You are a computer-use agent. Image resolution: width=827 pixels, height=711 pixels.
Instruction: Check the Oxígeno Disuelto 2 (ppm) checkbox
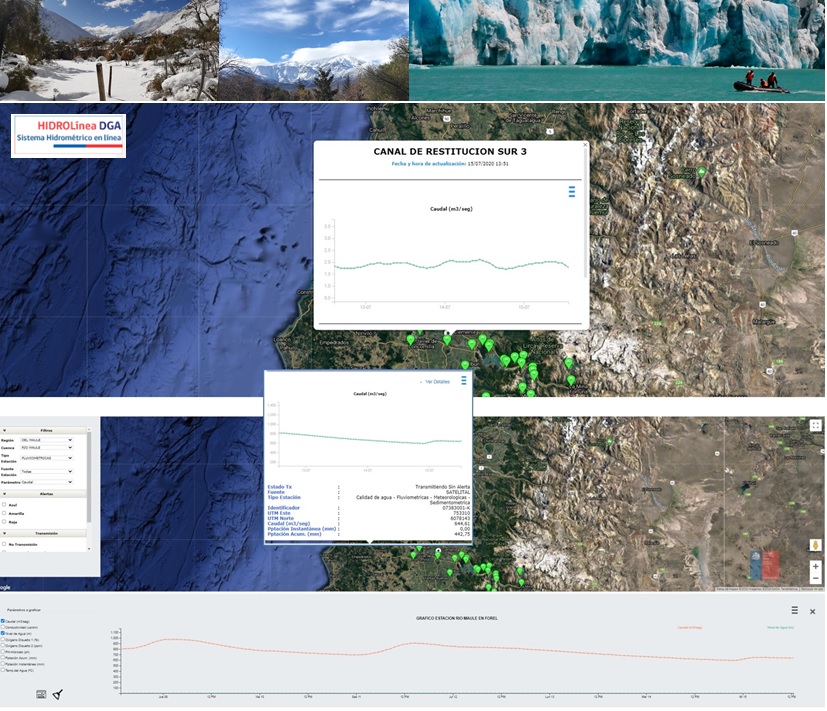point(3,645)
